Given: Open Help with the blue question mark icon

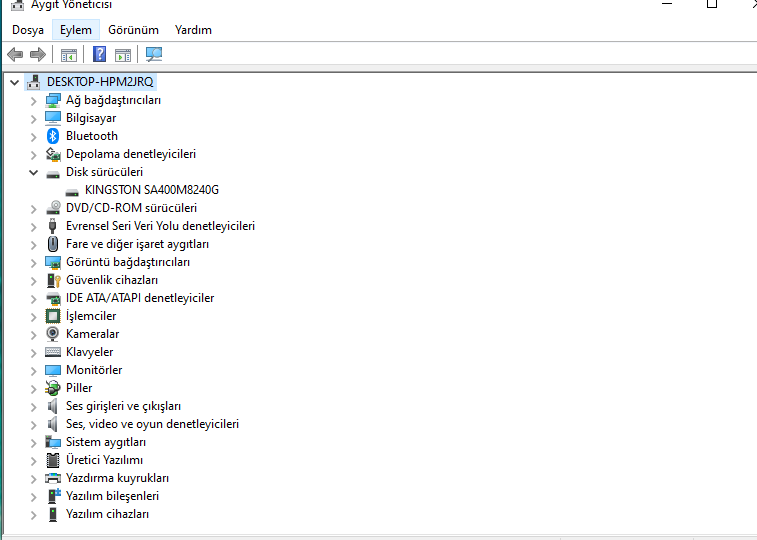Looking at the screenshot, I should pos(99,54).
